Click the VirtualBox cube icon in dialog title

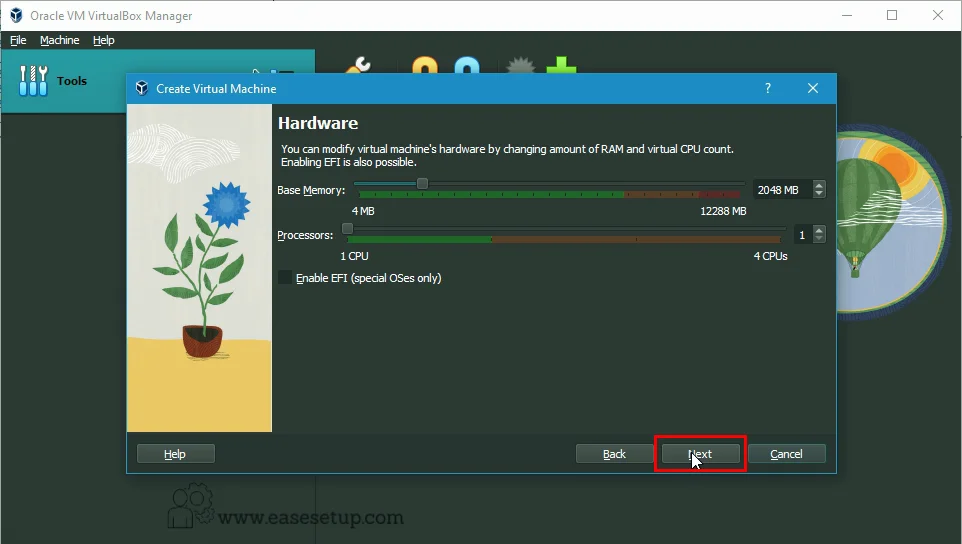(x=142, y=88)
